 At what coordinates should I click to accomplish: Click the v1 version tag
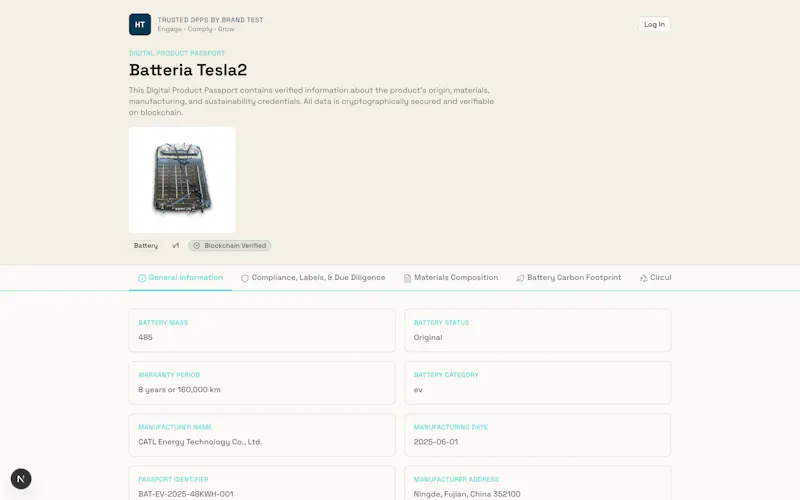click(x=176, y=245)
